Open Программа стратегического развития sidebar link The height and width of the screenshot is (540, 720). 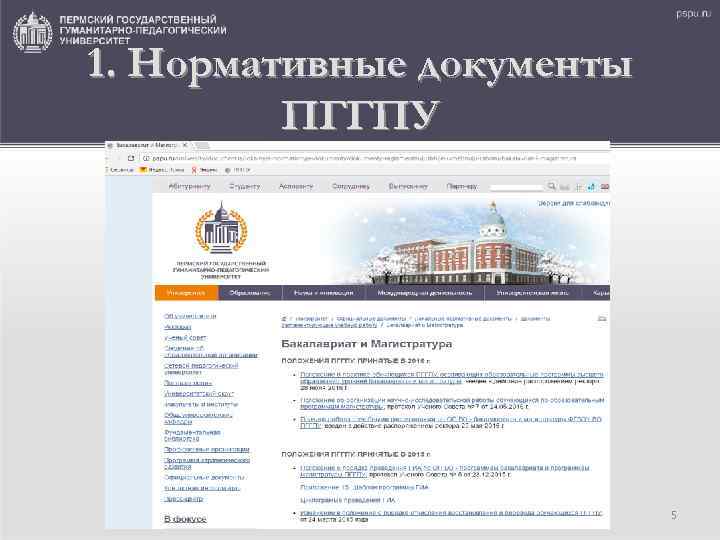tap(207, 463)
